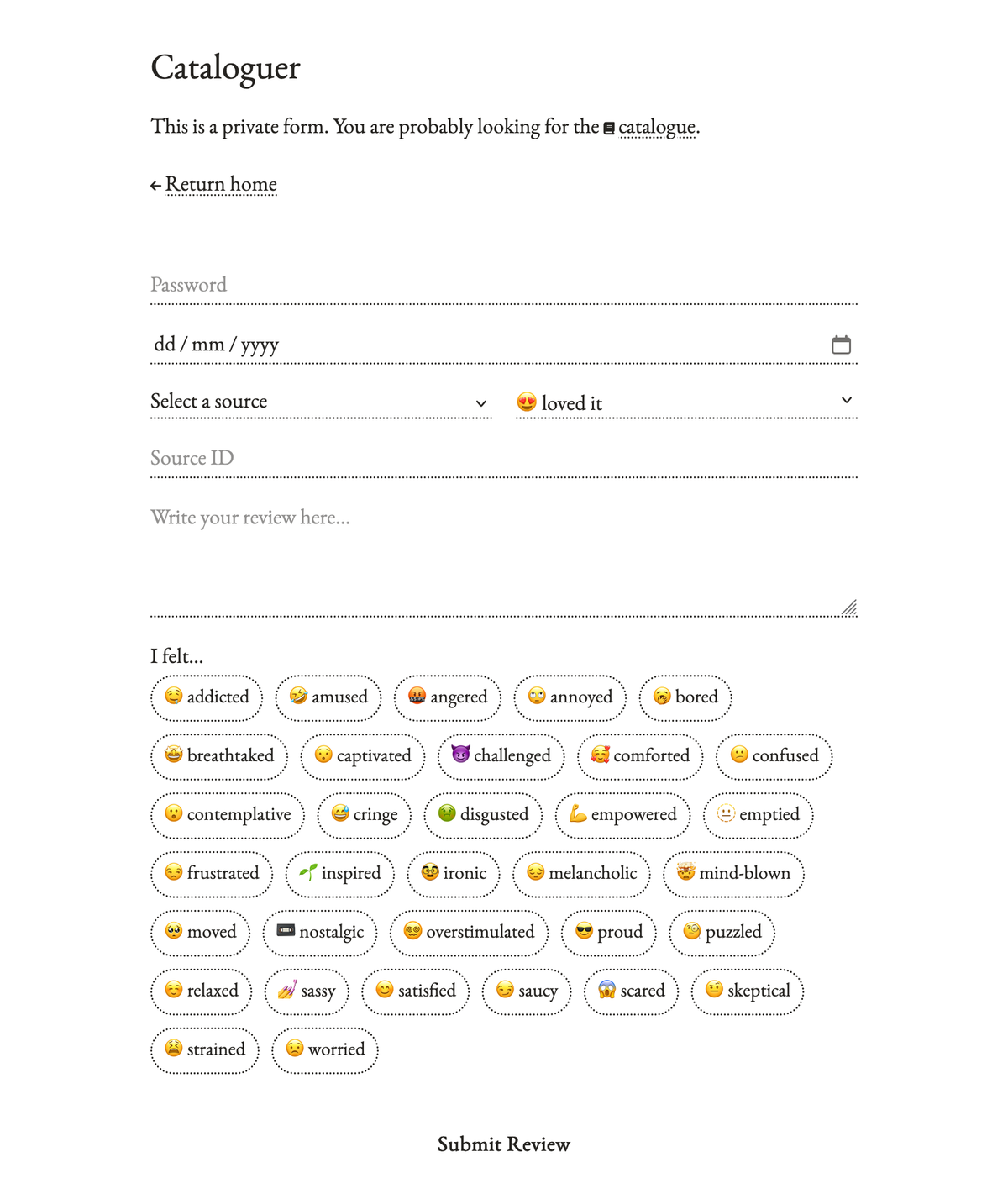This screenshot has width=1008, height=1194.
Task: Toggle the 'amused' feeling chip
Action: point(328,697)
